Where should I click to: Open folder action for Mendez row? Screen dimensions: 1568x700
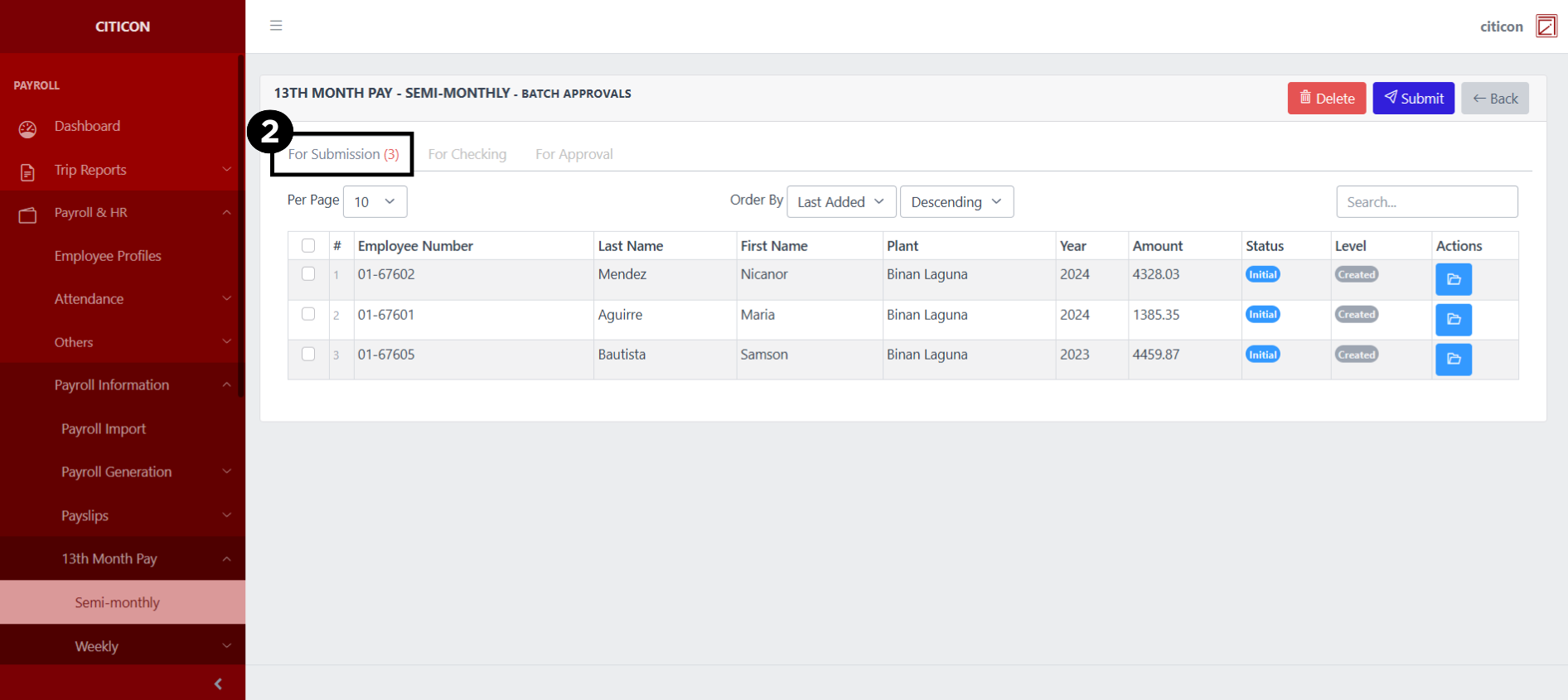pyautogui.click(x=1453, y=279)
